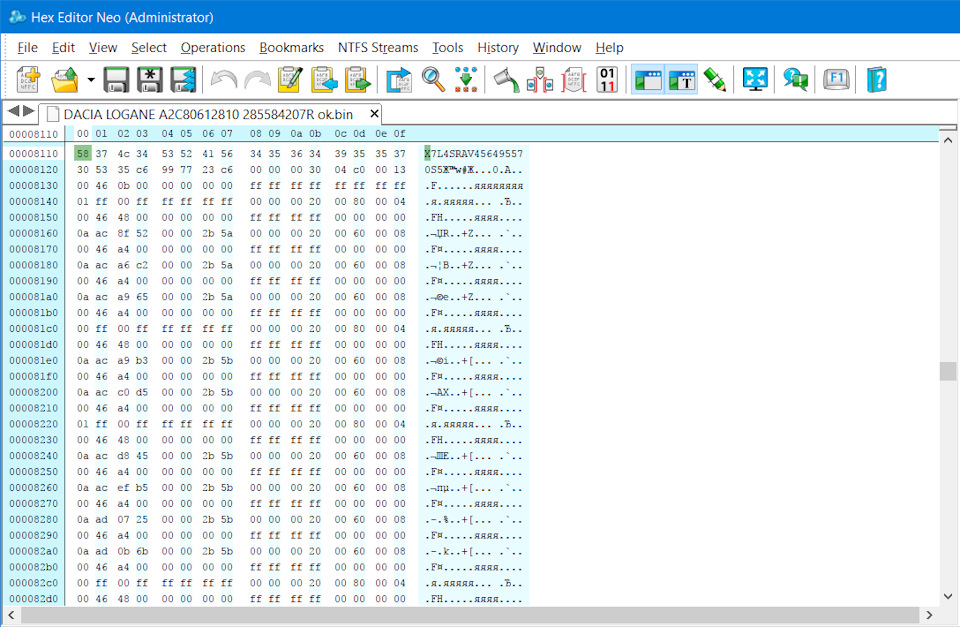Image resolution: width=960 pixels, height=627 pixels.
Task: Open the Tools menu
Action: [x=448, y=48]
